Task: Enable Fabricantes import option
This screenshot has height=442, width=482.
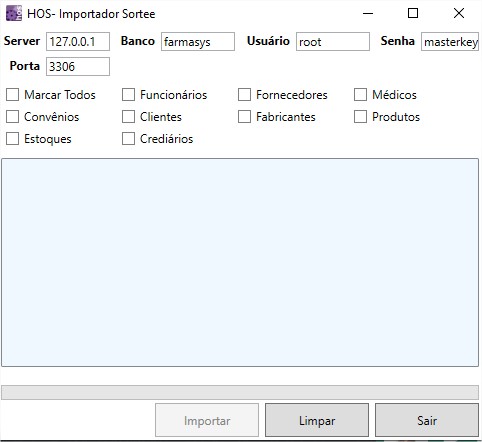Action: pos(244,117)
